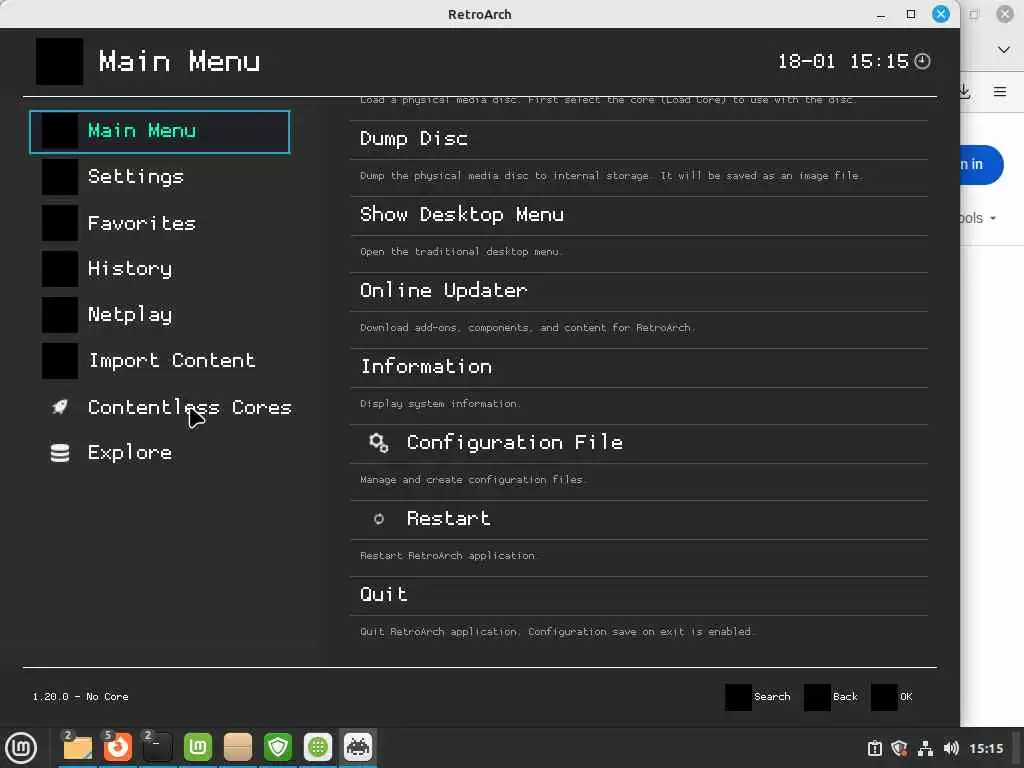
Task: Click the Explore database icon
Action: click(59, 453)
